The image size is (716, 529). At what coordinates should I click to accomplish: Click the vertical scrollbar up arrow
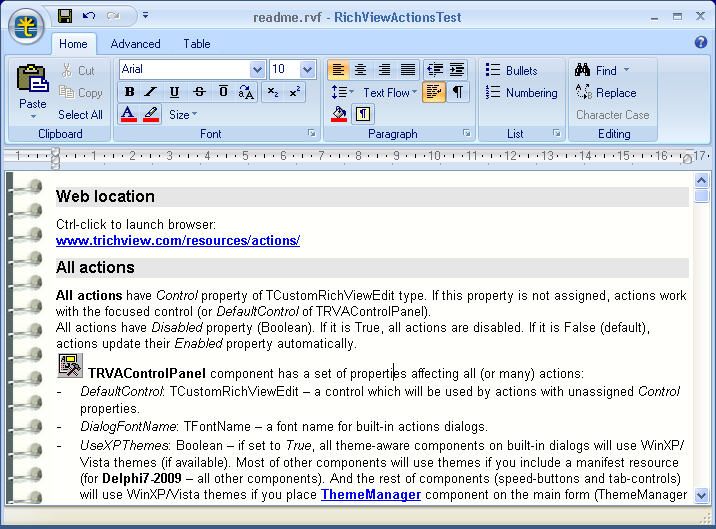pyautogui.click(x=701, y=181)
